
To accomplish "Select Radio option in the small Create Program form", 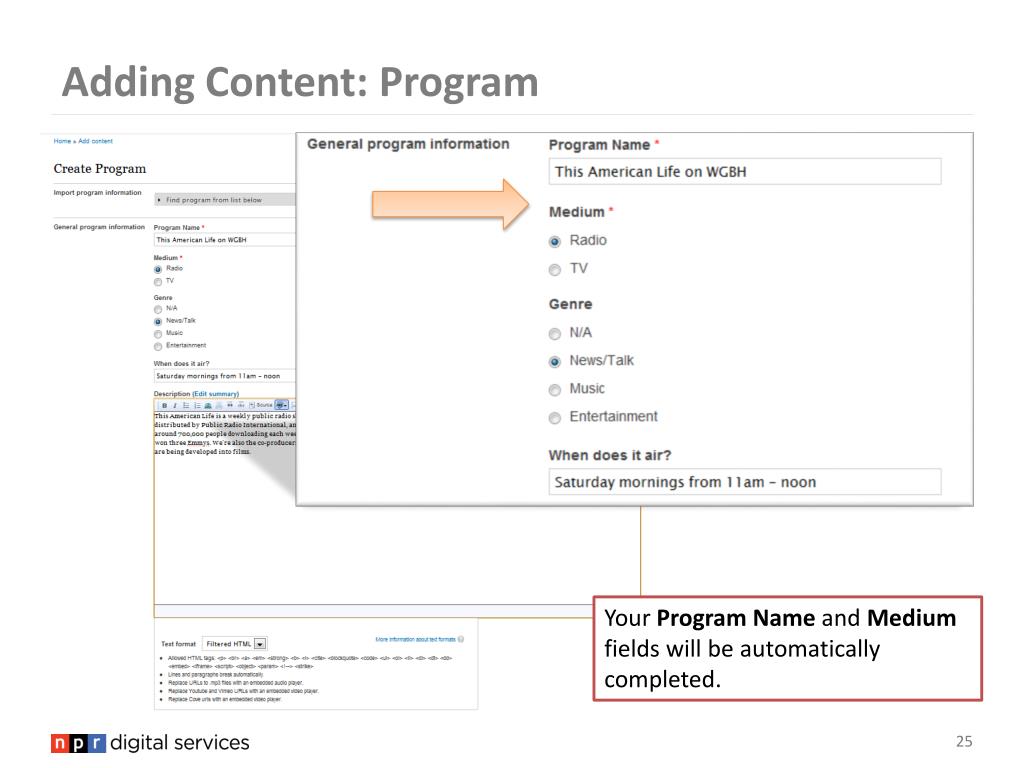I will (x=157, y=269).
